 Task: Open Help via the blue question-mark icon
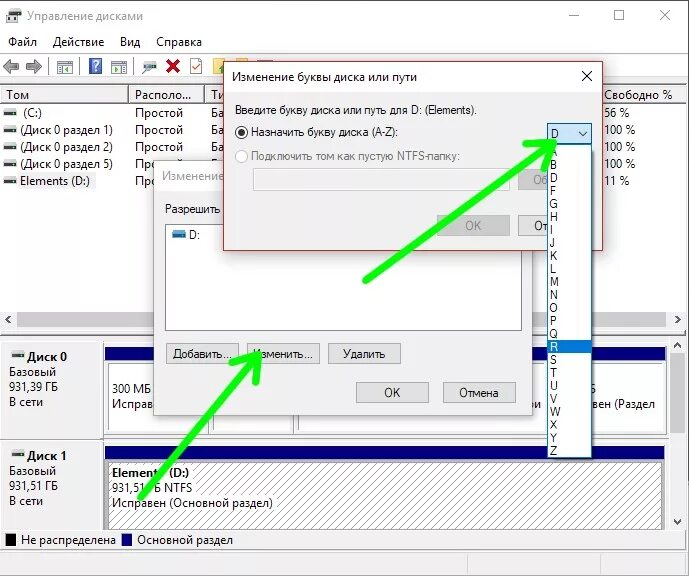95,67
